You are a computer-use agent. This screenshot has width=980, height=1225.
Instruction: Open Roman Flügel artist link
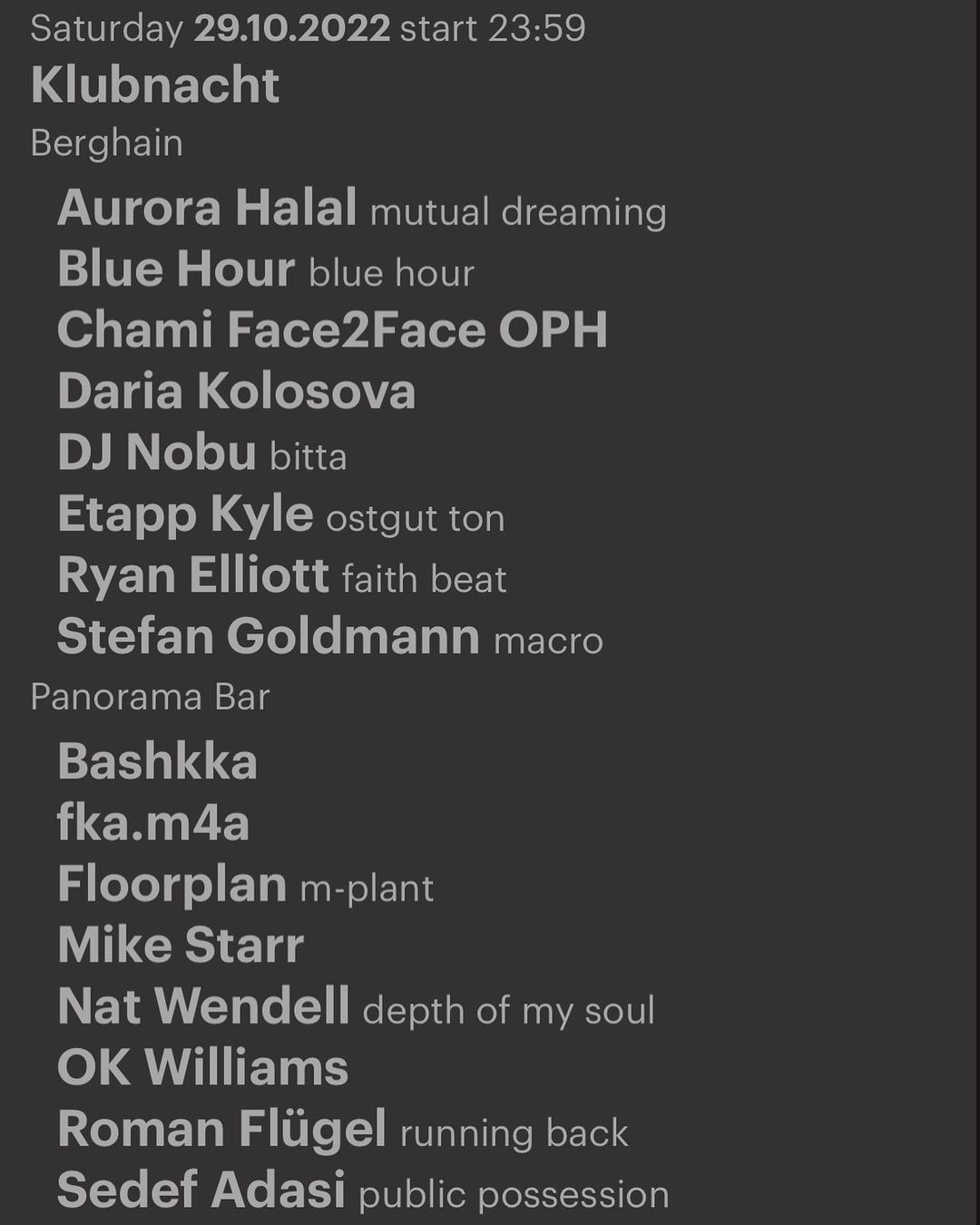(222, 1130)
